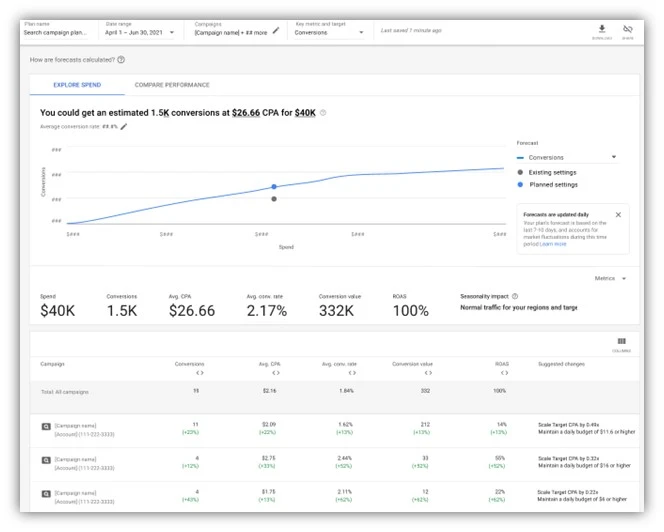Click Existing settings legend entry

click(547, 172)
